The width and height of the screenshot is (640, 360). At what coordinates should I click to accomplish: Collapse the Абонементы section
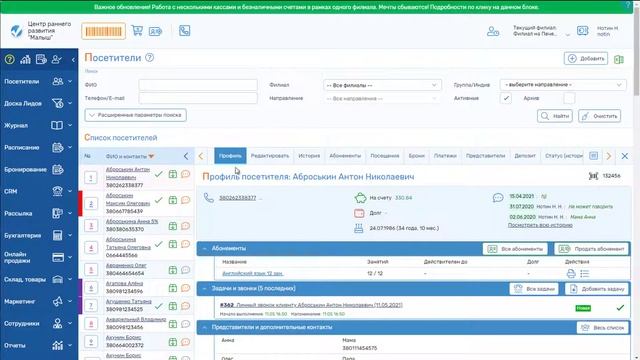pyautogui.click(x=204, y=248)
